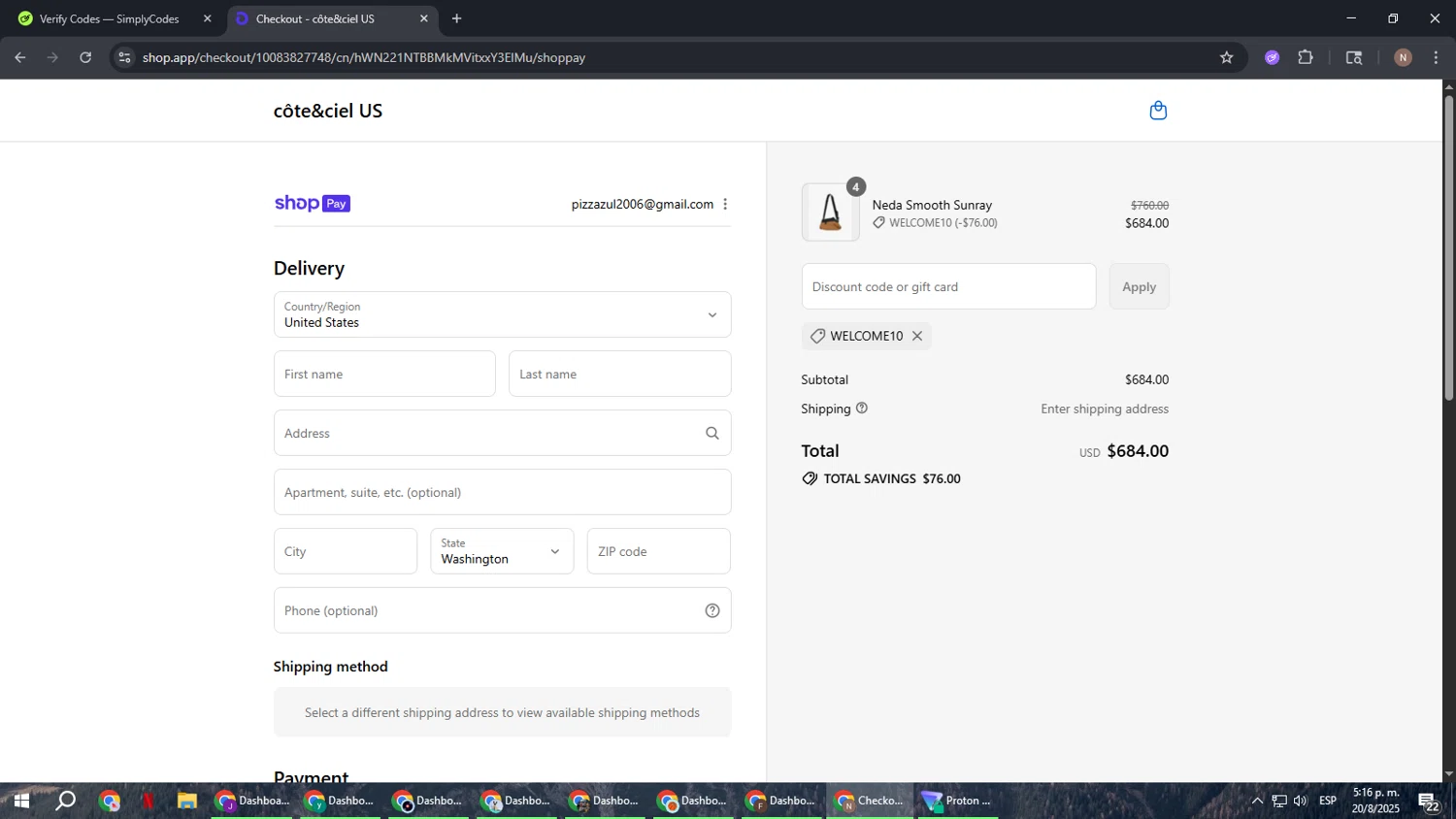Image resolution: width=1456 pixels, height=819 pixels.
Task: Focus the Address field
Action: [502, 433]
